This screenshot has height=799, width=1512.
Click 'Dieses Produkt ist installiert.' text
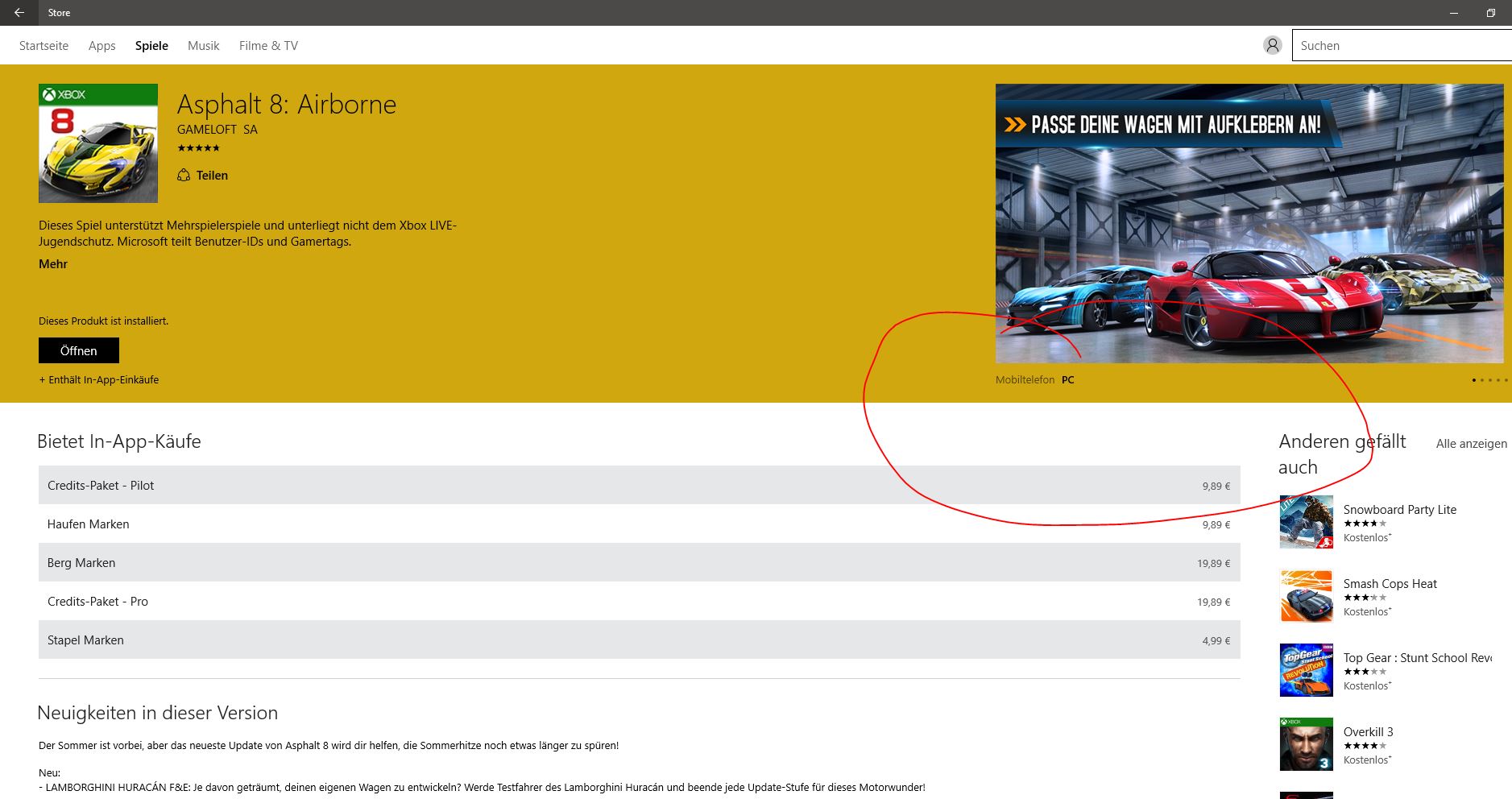click(104, 321)
